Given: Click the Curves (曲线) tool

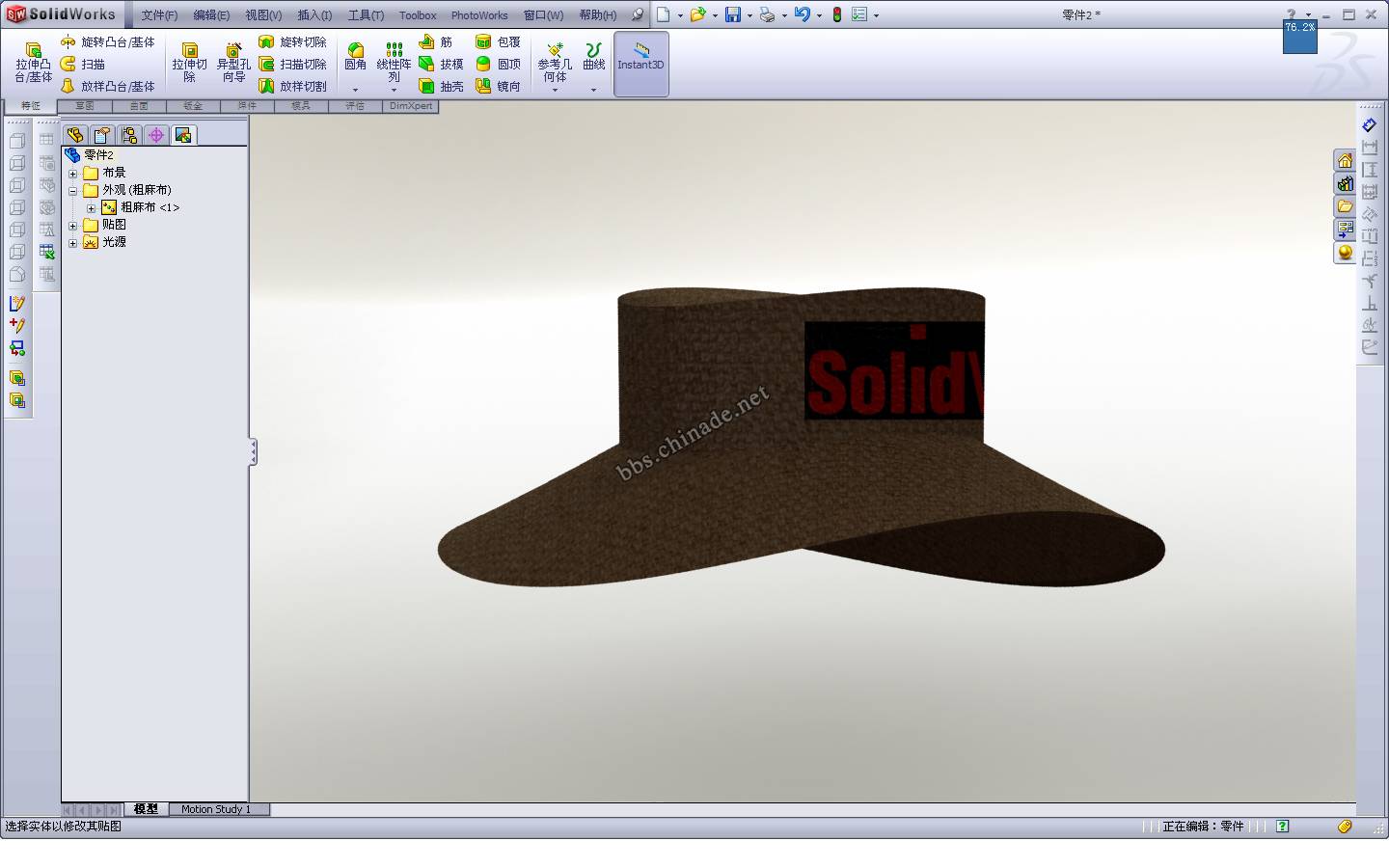Looking at the screenshot, I should click(x=593, y=56).
